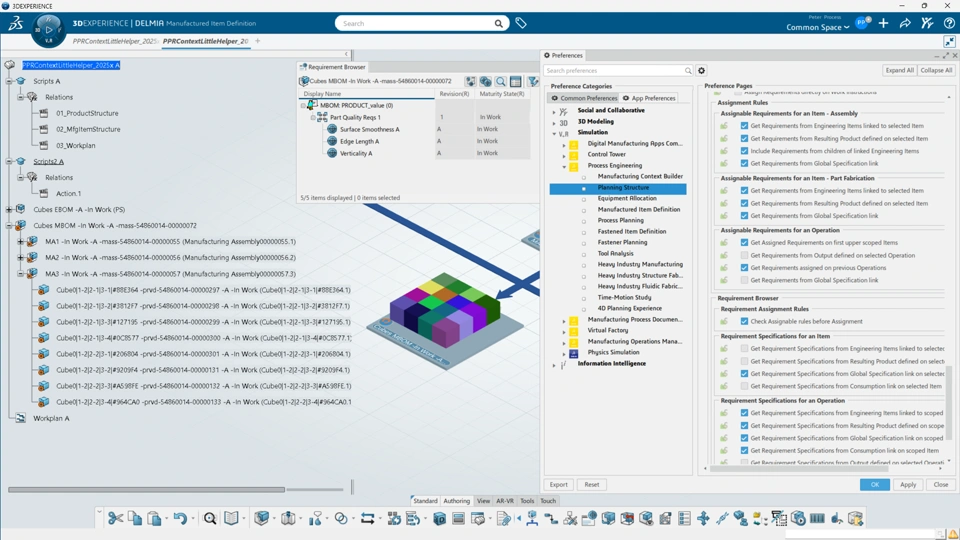Enable Global Specification link checkbox under Operation requirements
960x540 pixels.
[x=744, y=280]
